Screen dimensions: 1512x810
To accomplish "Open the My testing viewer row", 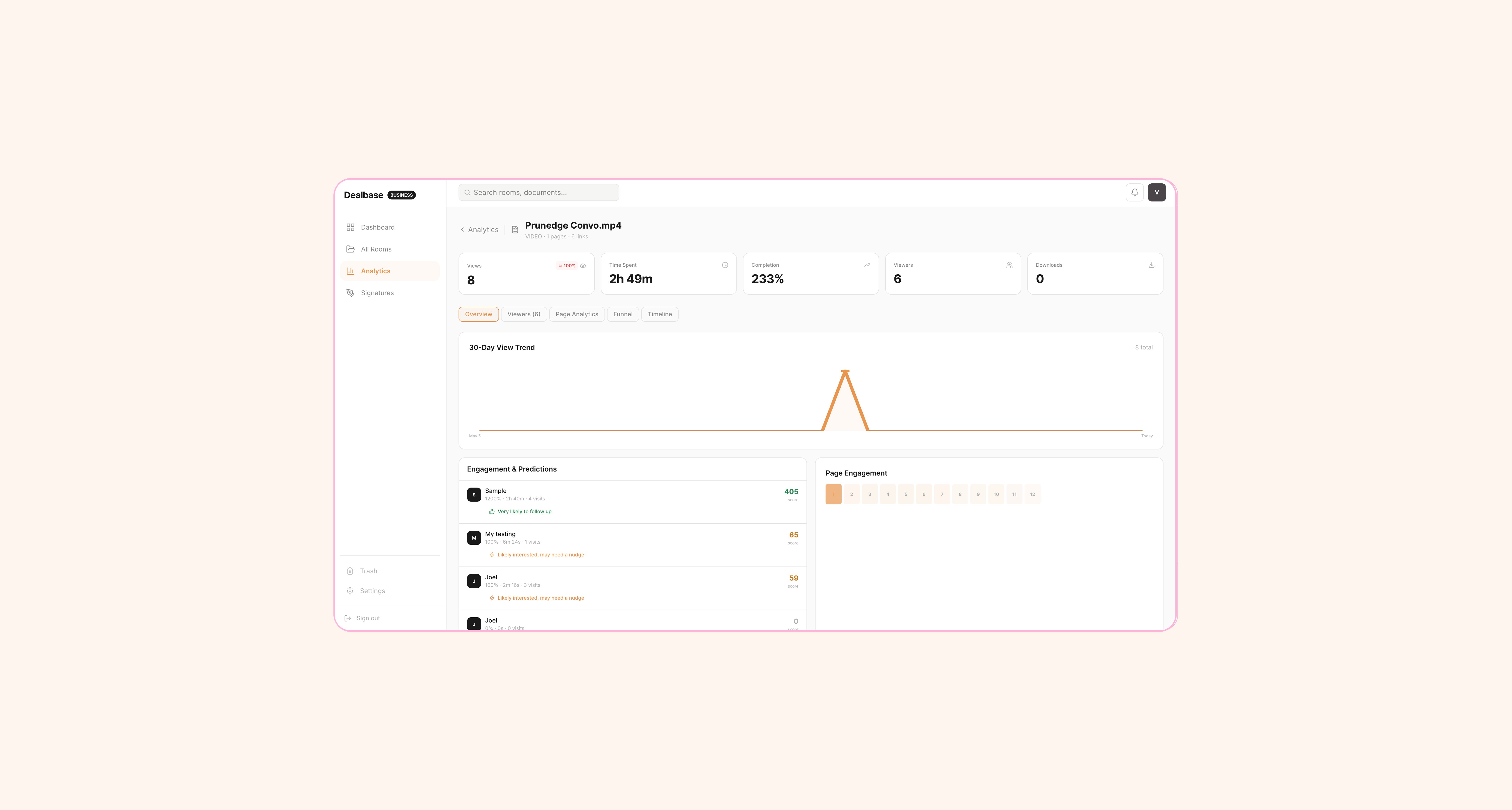I will coord(632,545).
